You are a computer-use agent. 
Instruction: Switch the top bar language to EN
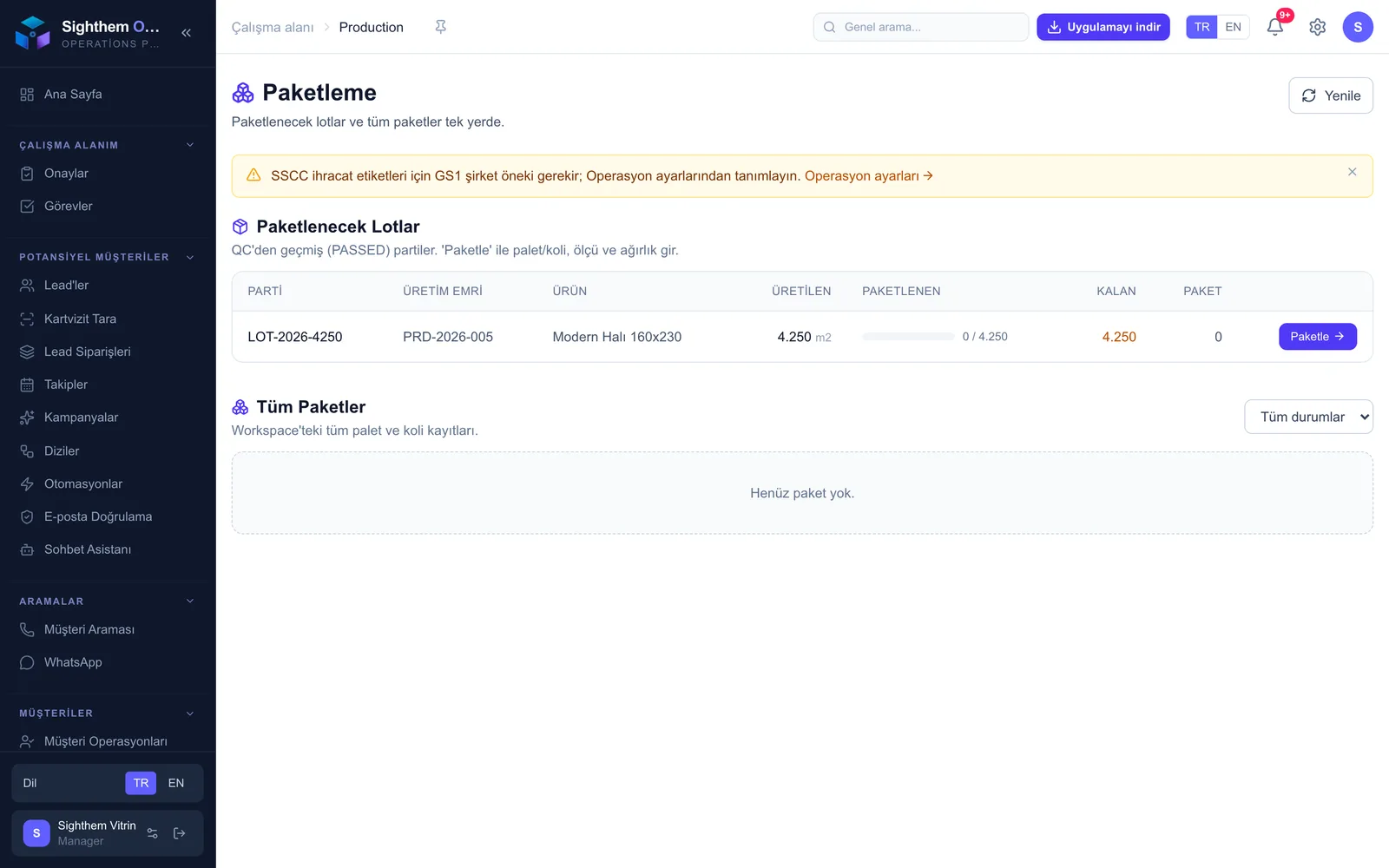(x=1233, y=27)
